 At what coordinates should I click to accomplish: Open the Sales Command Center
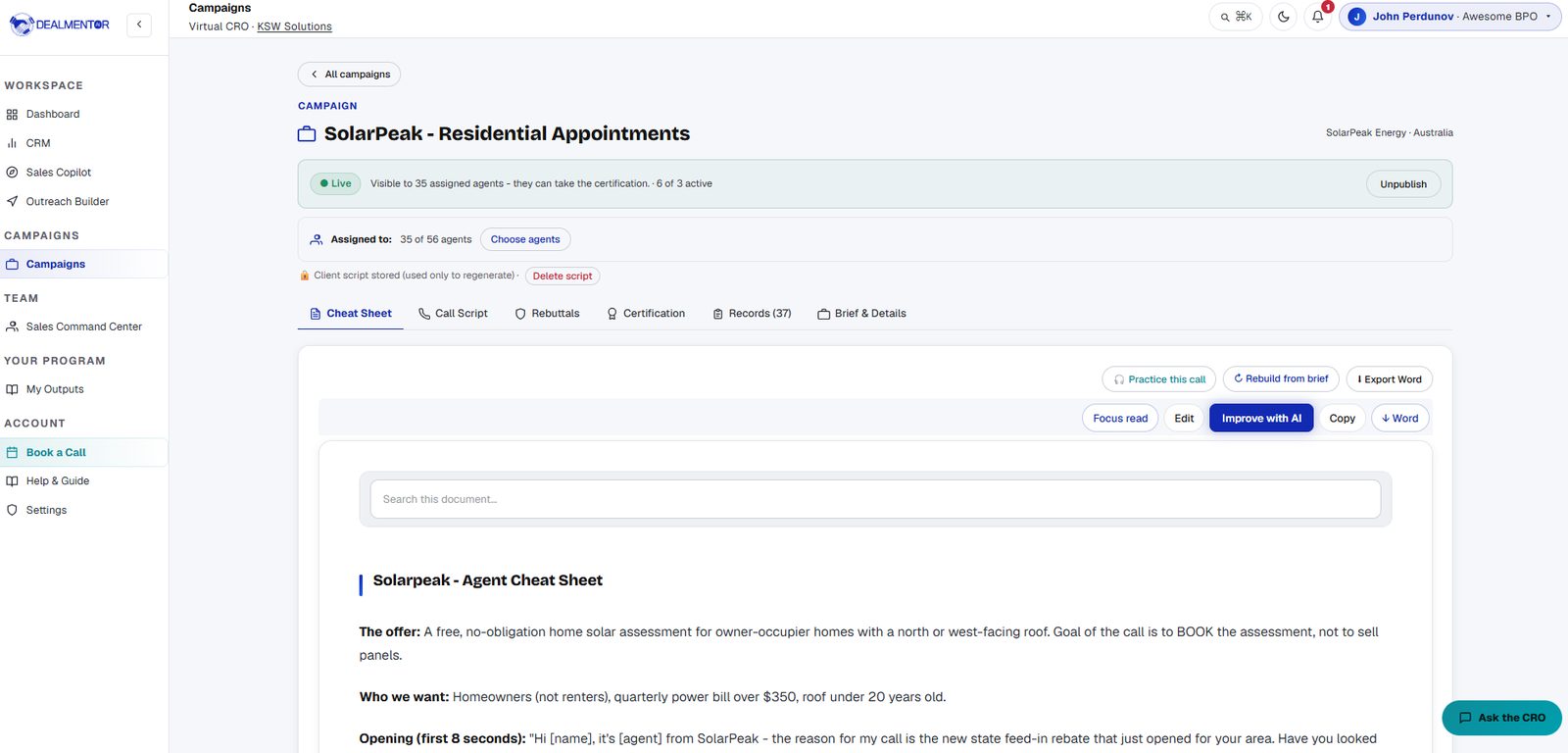(83, 326)
